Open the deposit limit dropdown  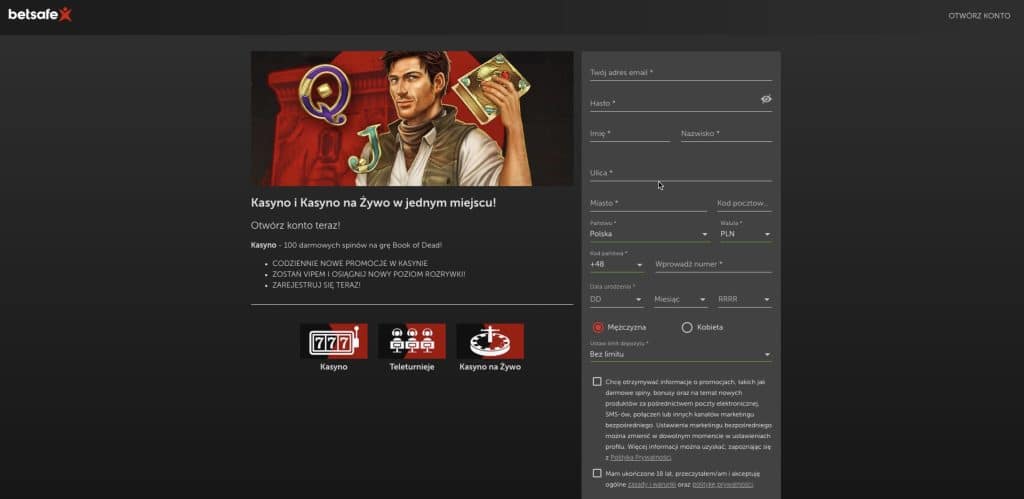pyautogui.click(x=680, y=354)
